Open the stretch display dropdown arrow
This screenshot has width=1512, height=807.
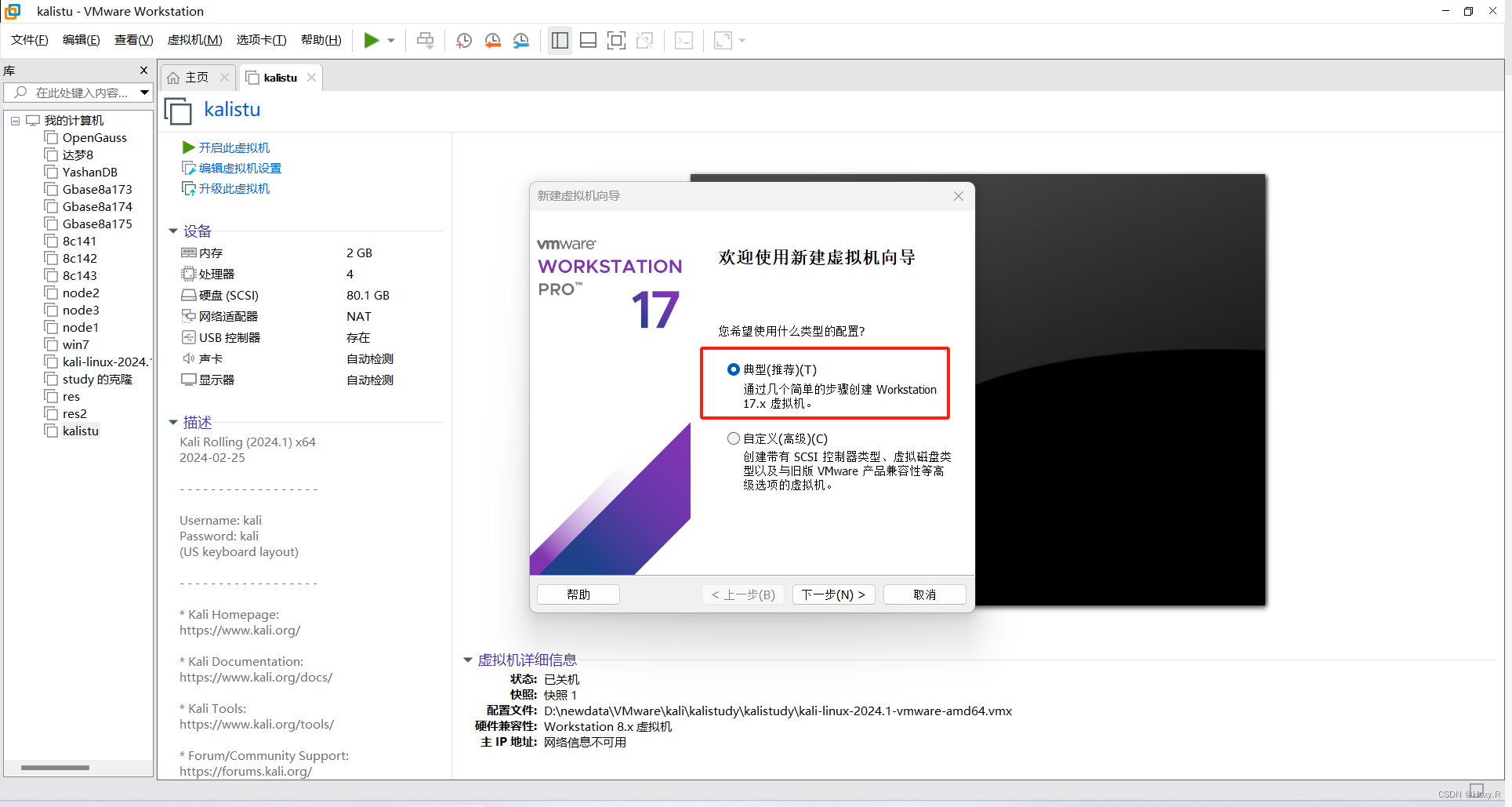coord(742,41)
